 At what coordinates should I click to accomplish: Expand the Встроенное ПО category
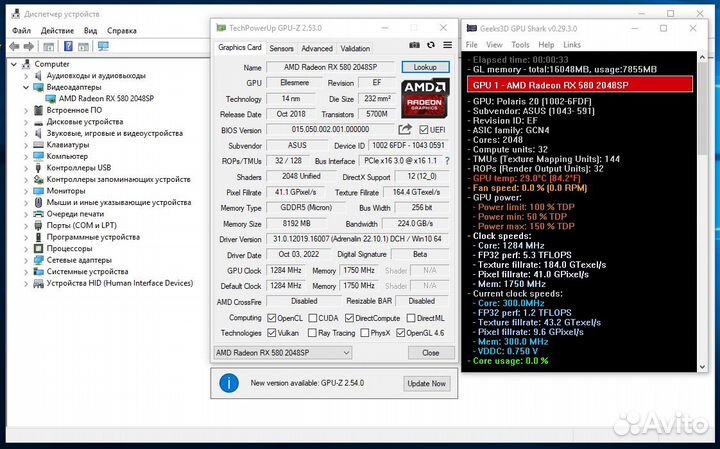click(26, 110)
